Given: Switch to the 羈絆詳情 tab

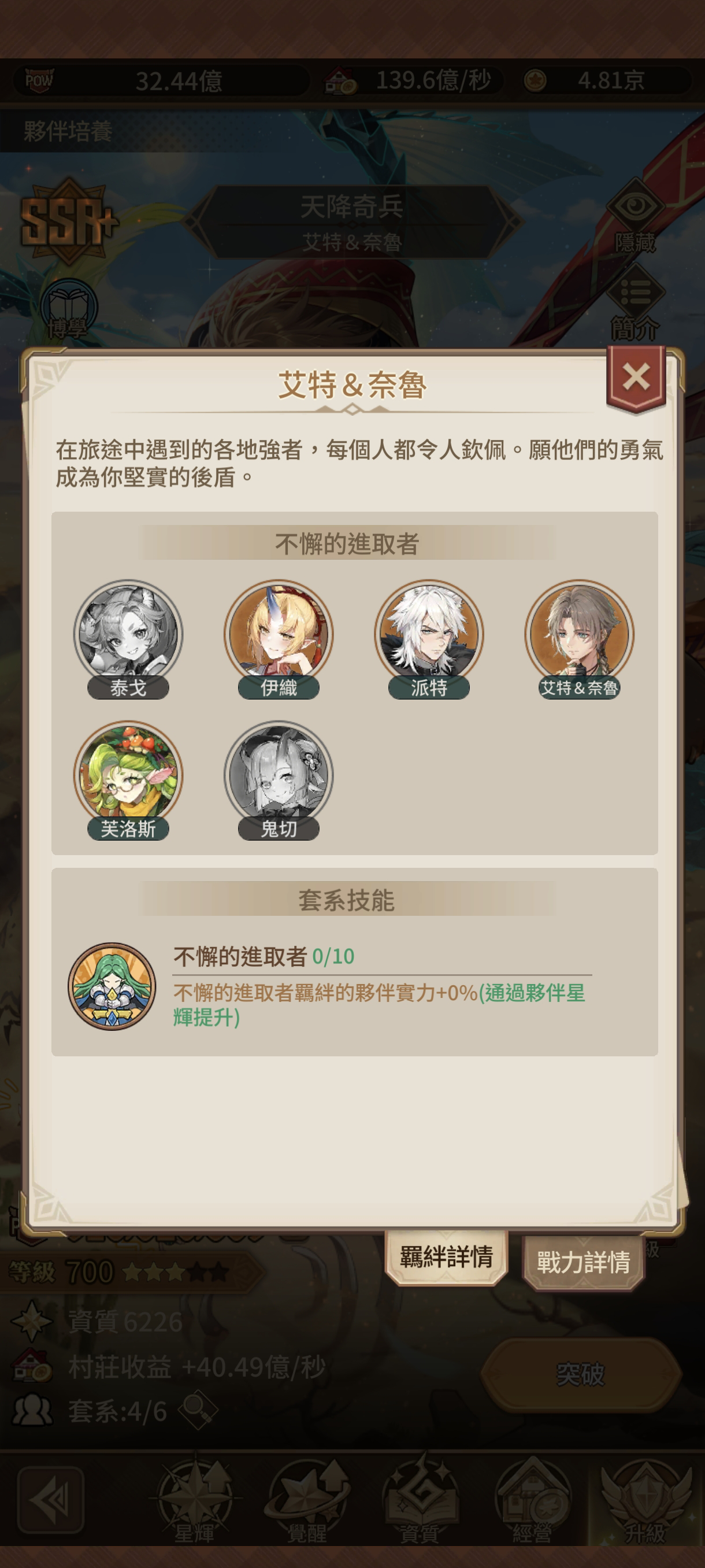Looking at the screenshot, I should pyautogui.click(x=447, y=1256).
